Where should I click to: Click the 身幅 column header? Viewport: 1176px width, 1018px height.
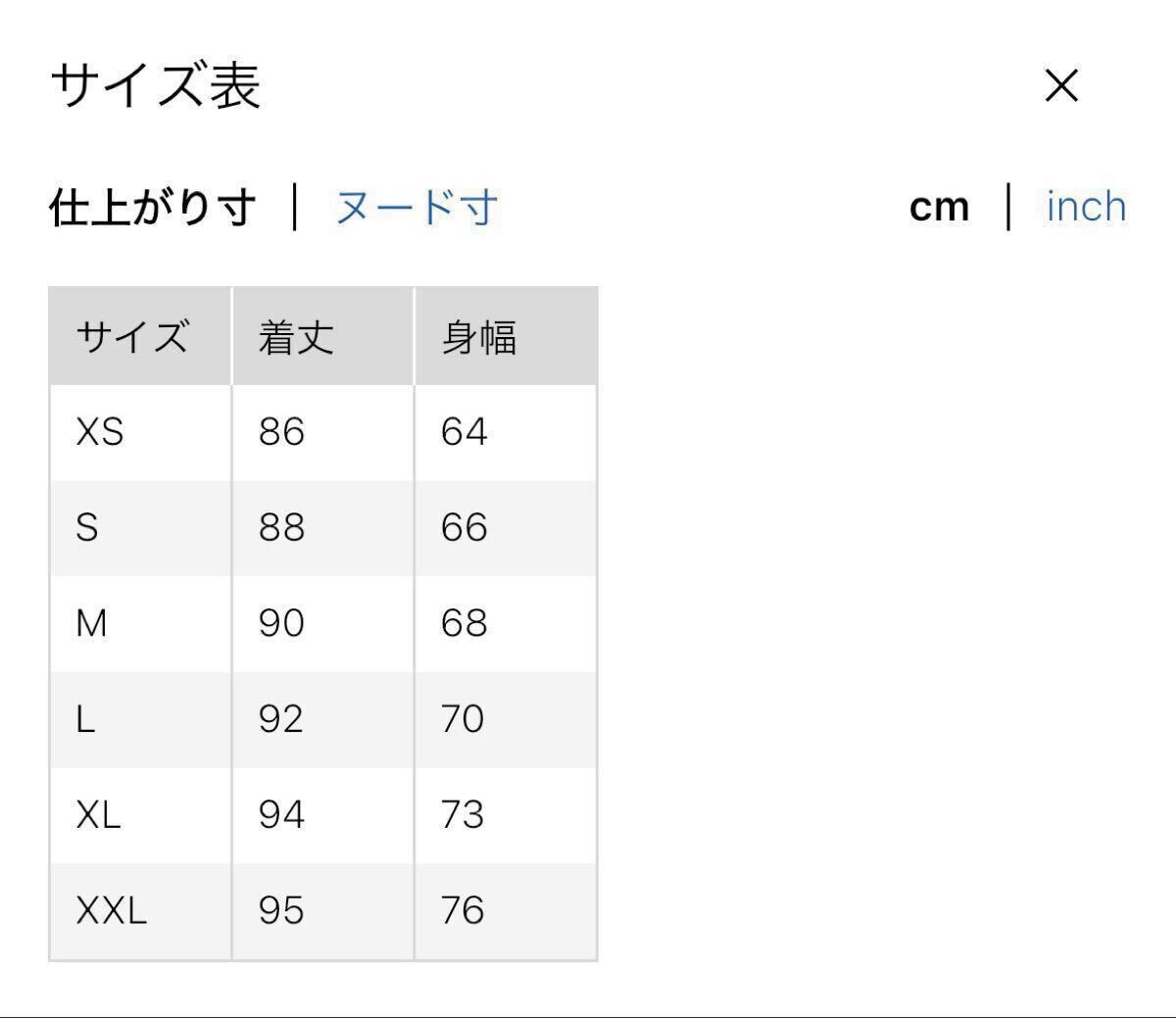pyautogui.click(x=478, y=337)
